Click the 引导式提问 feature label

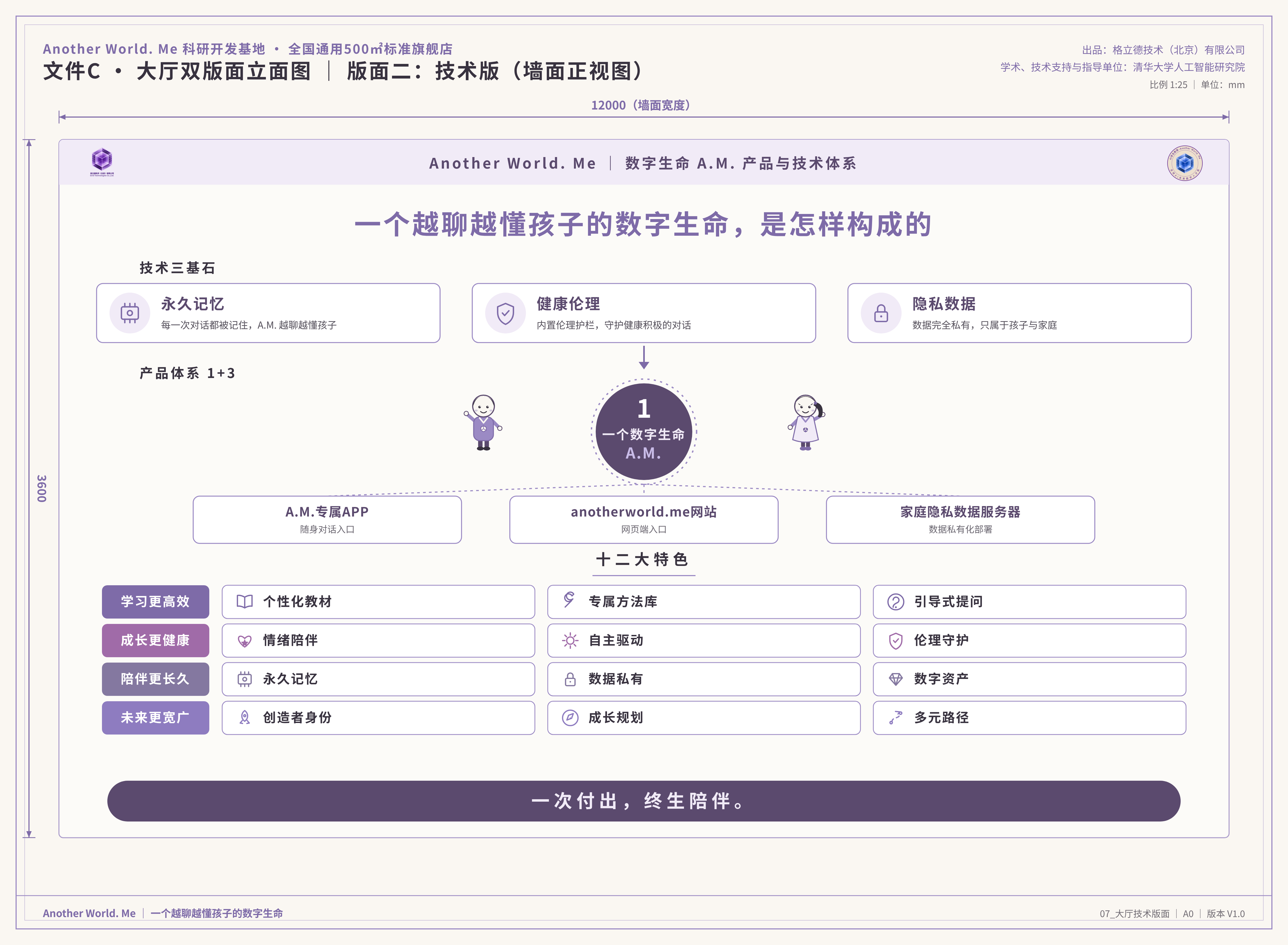pyautogui.click(x=948, y=602)
